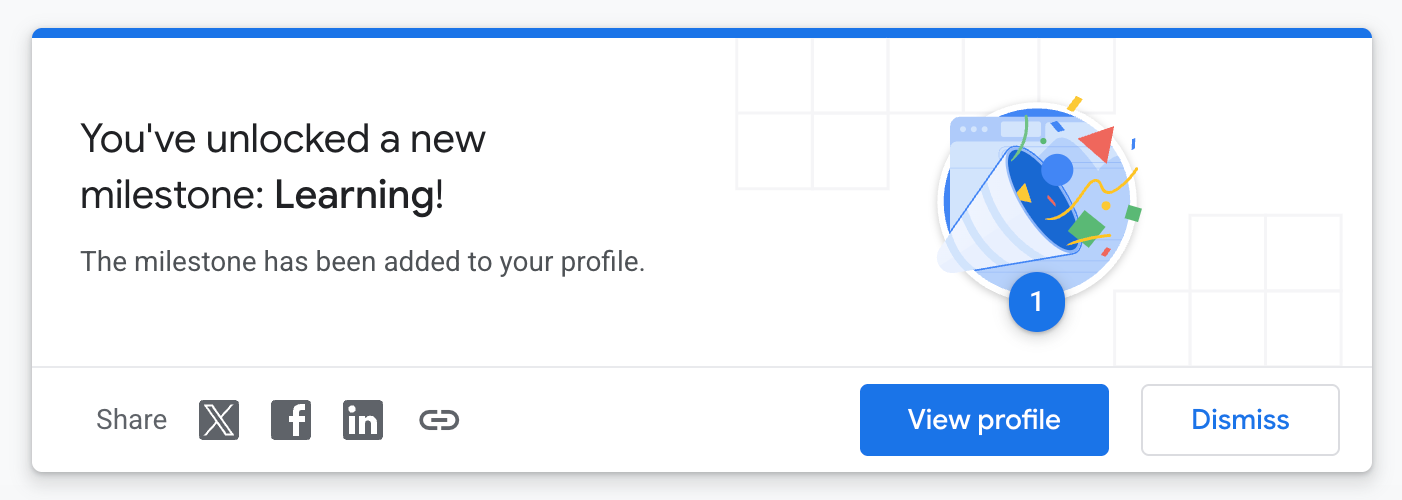The image size is (1402, 500).
Task: Click the blue bar atop the card
Action: pos(700,33)
